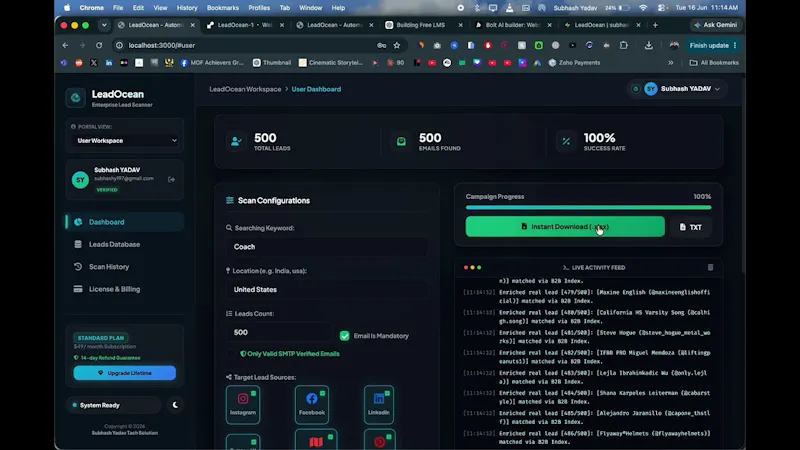The image size is (800, 450).
Task: Open the Finish update three-dot menu
Action: pyautogui.click(x=735, y=45)
